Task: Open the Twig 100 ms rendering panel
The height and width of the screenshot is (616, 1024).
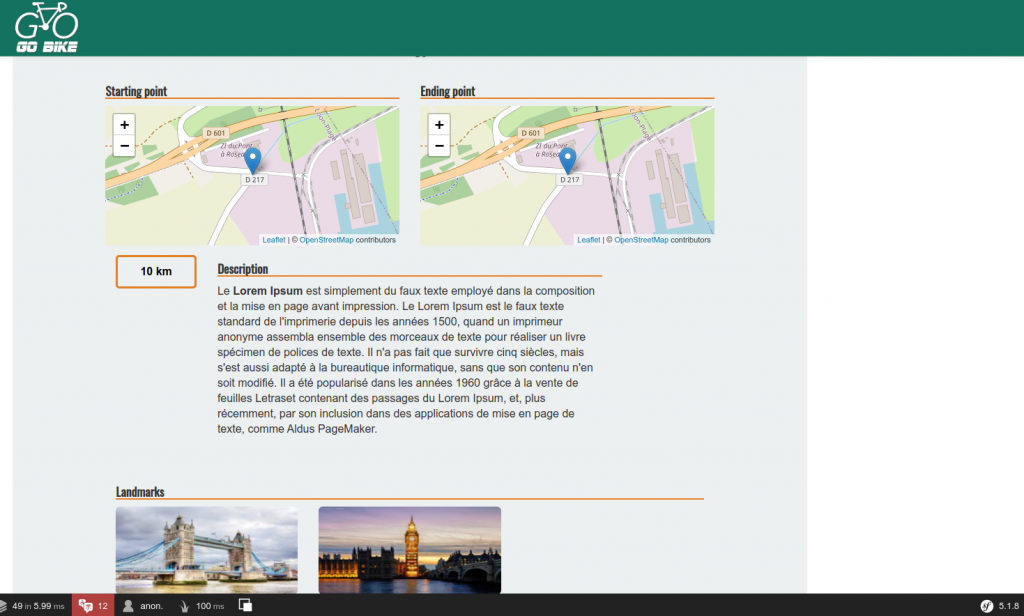Action: point(202,605)
